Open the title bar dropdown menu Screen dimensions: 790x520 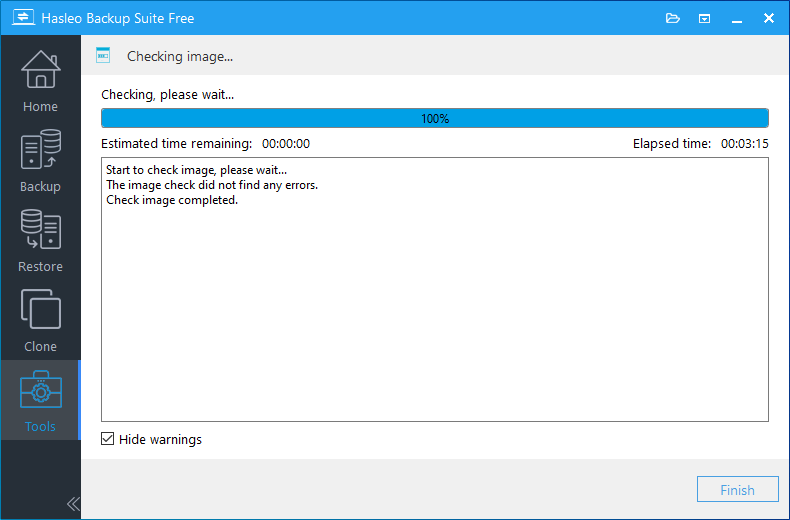[x=705, y=18]
